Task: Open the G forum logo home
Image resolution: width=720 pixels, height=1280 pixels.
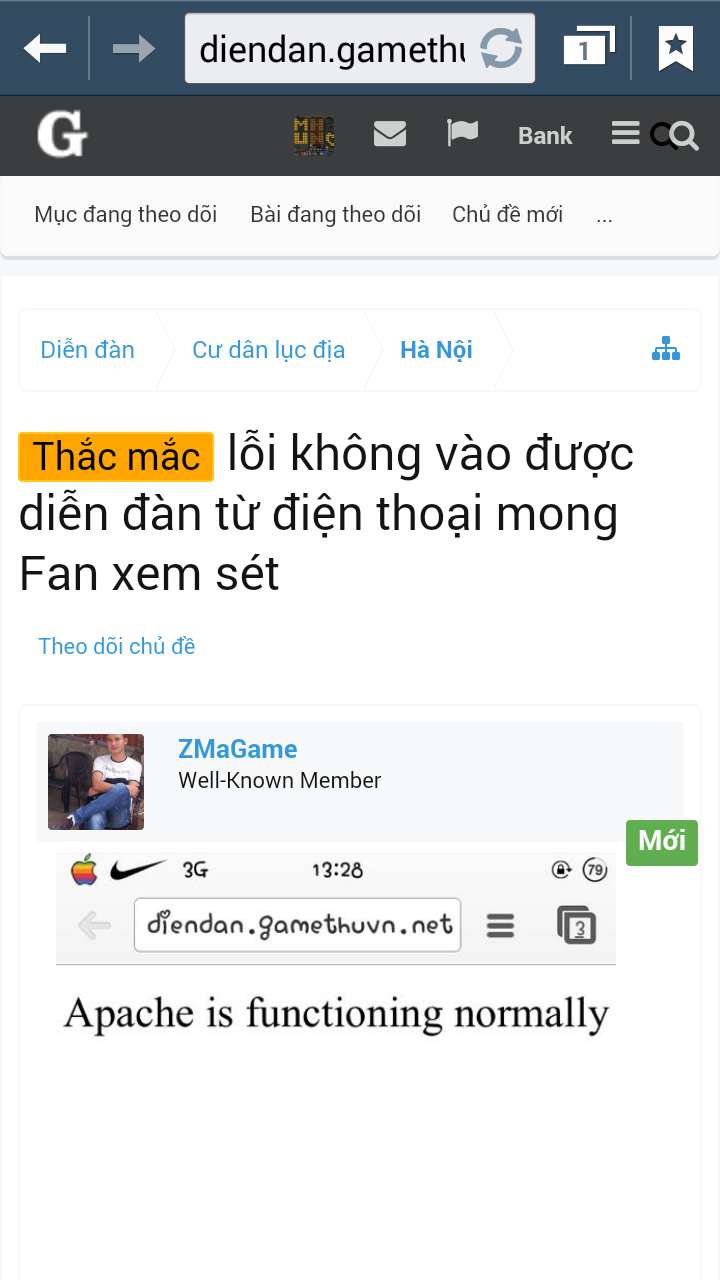Action: 62,135
